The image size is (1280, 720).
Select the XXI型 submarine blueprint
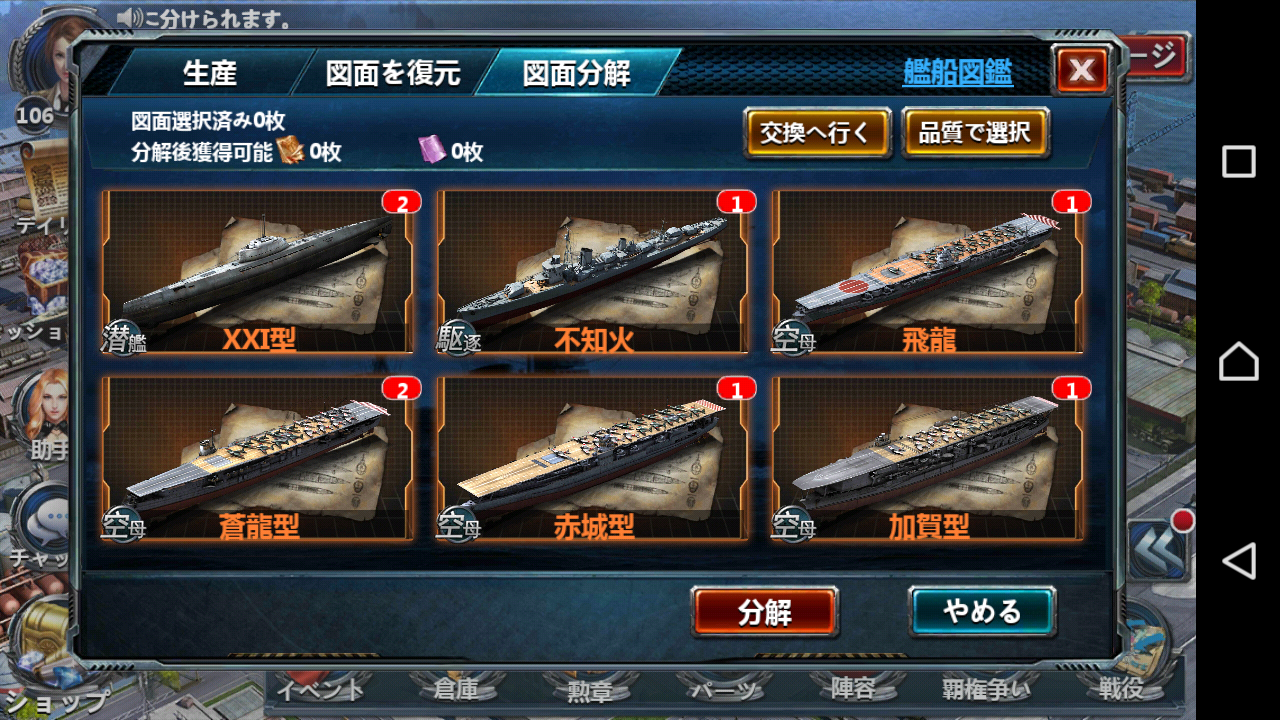[x=257, y=272]
